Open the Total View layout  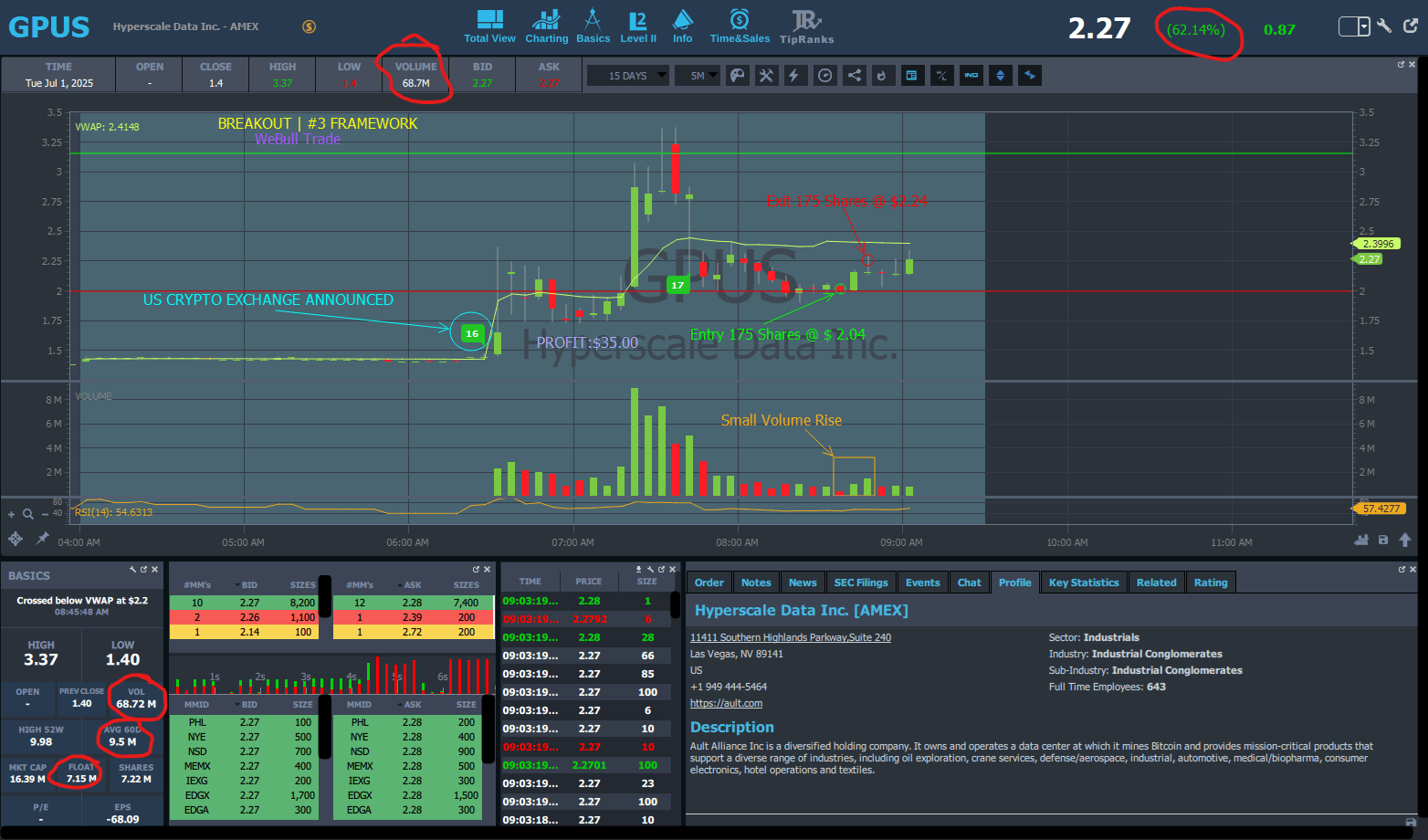pyautogui.click(x=490, y=26)
